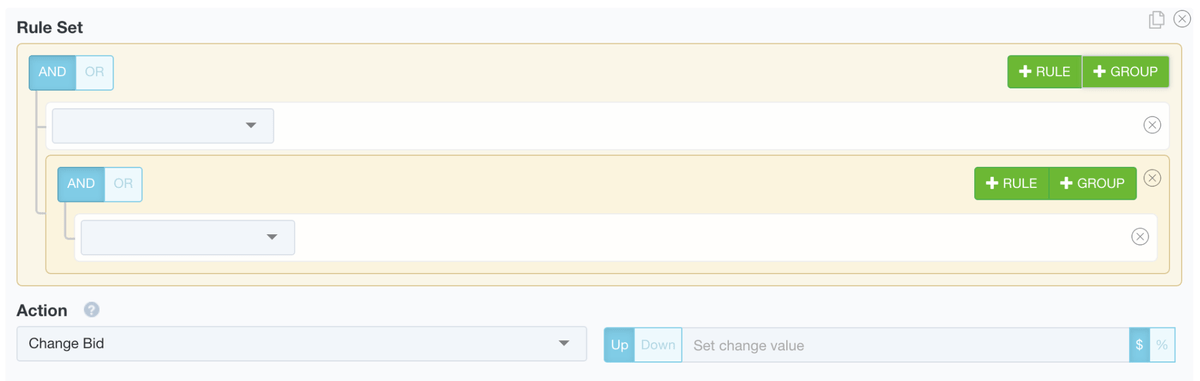Open the Action help question mark
The image size is (1200, 381).
coord(92,310)
